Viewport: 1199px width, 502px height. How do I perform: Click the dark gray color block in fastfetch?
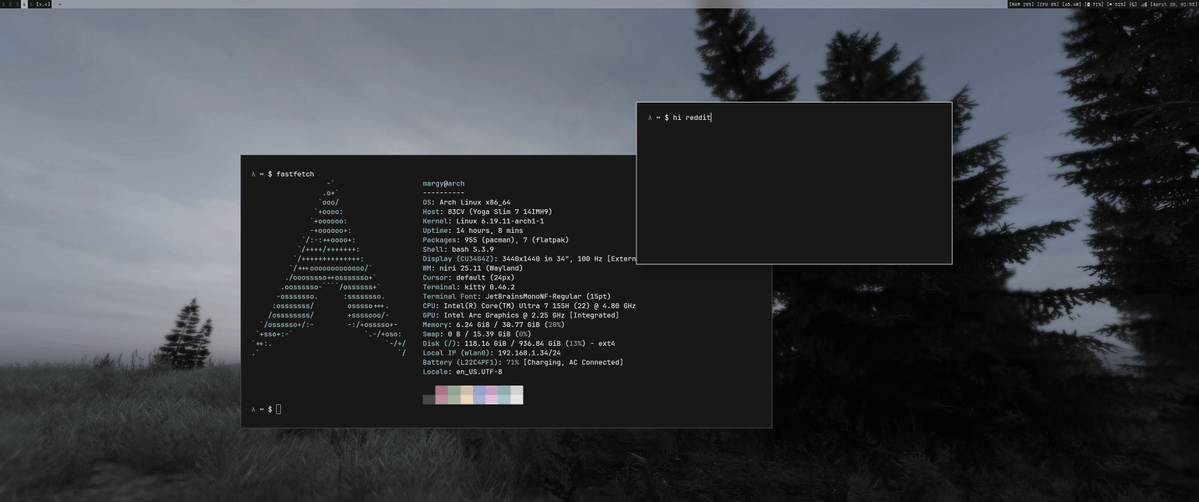click(x=429, y=399)
